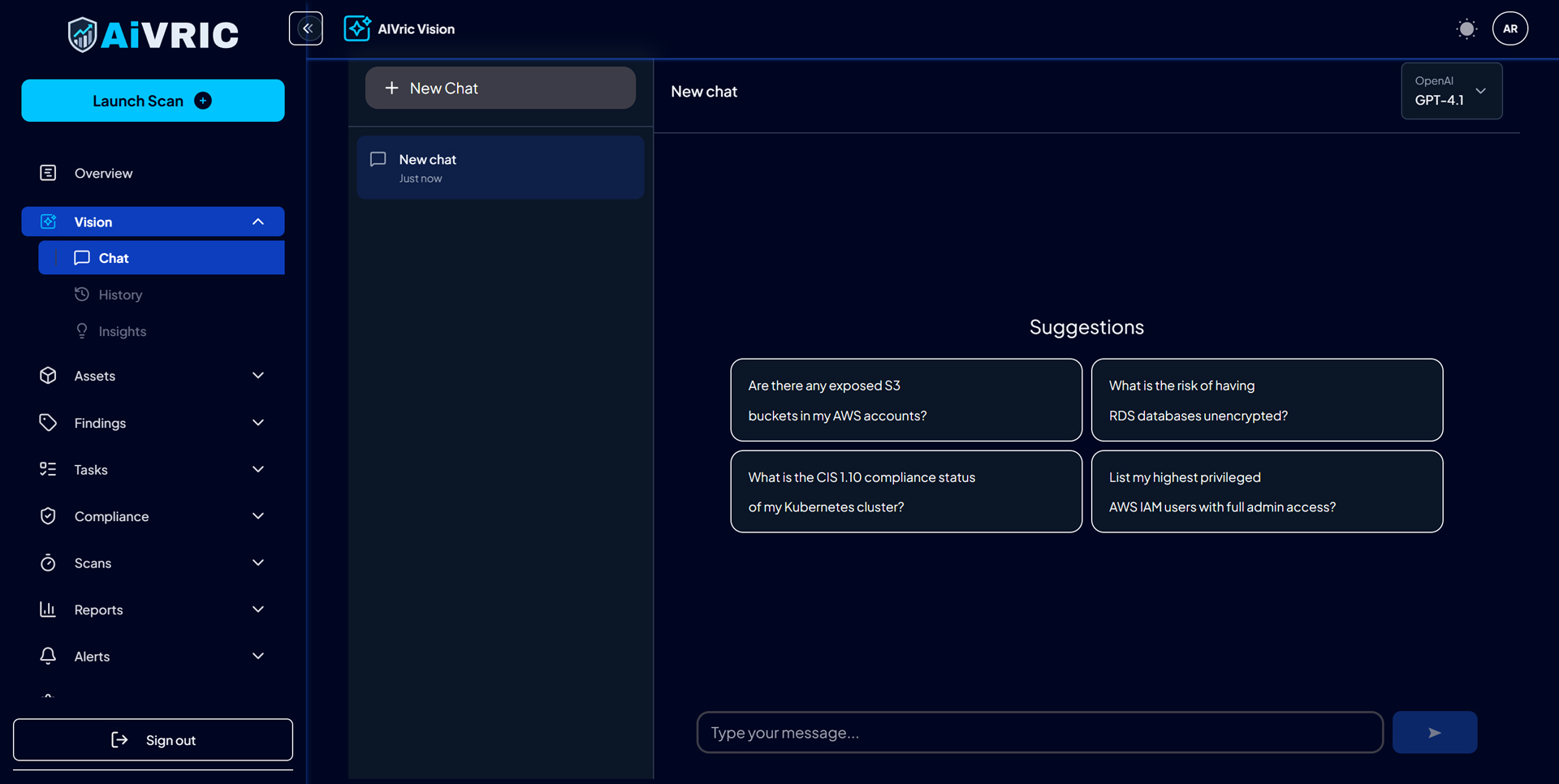Viewport: 1559px width, 784px height.
Task: Open the Insights menu item
Action: coord(162,331)
